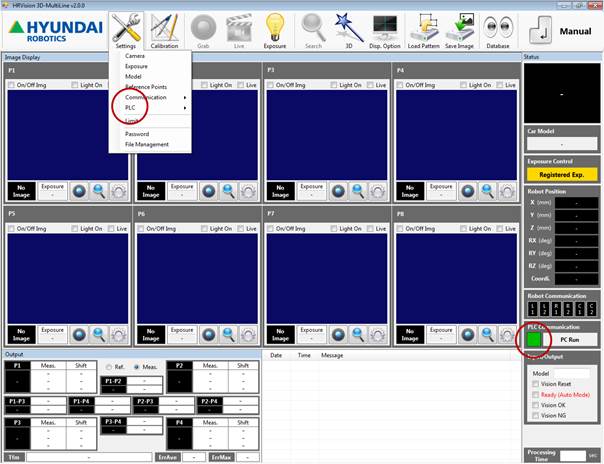Expand the PLC submenu

point(150,108)
